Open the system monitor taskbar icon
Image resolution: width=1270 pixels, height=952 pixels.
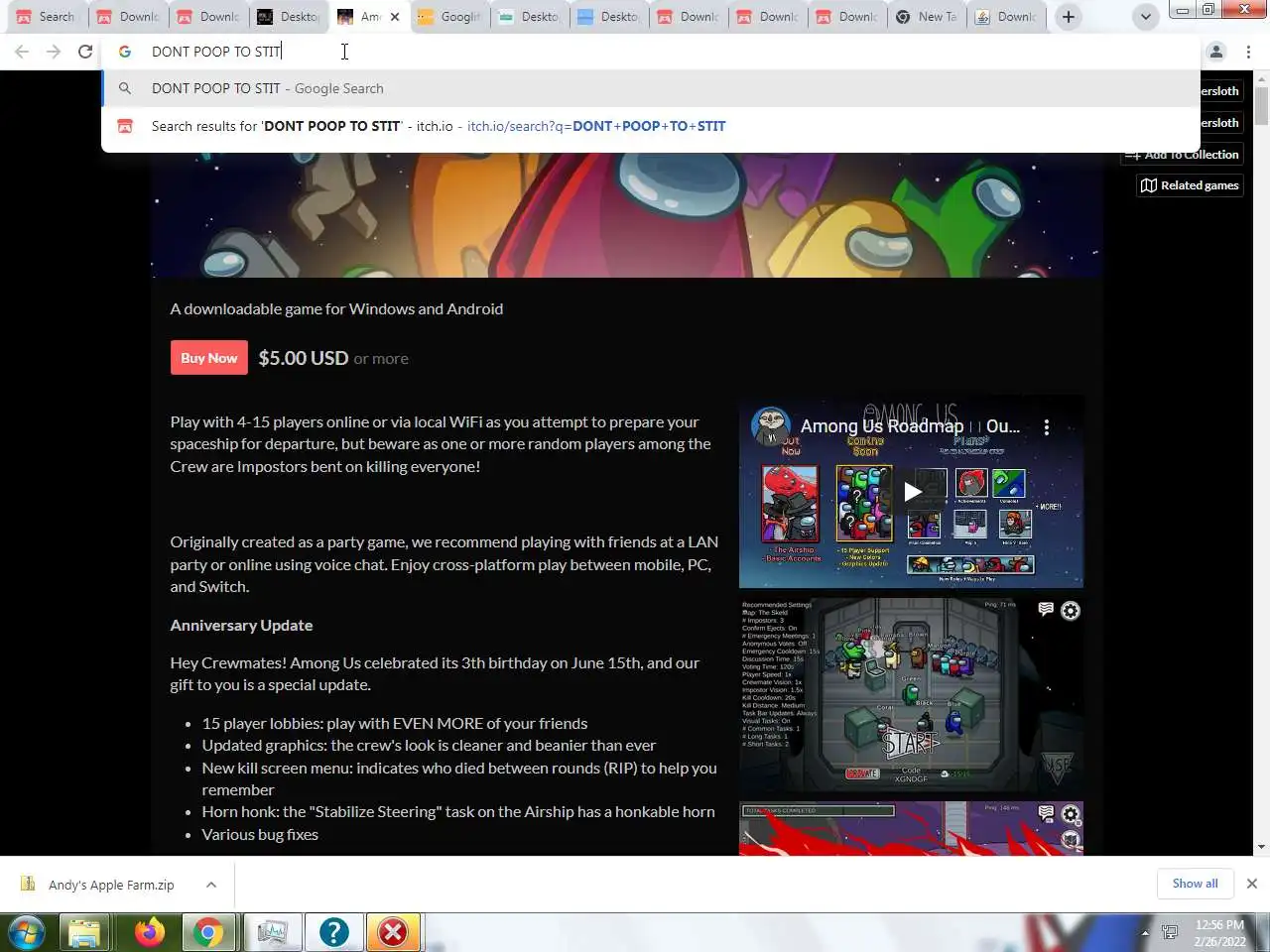click(x=271, y=932)
